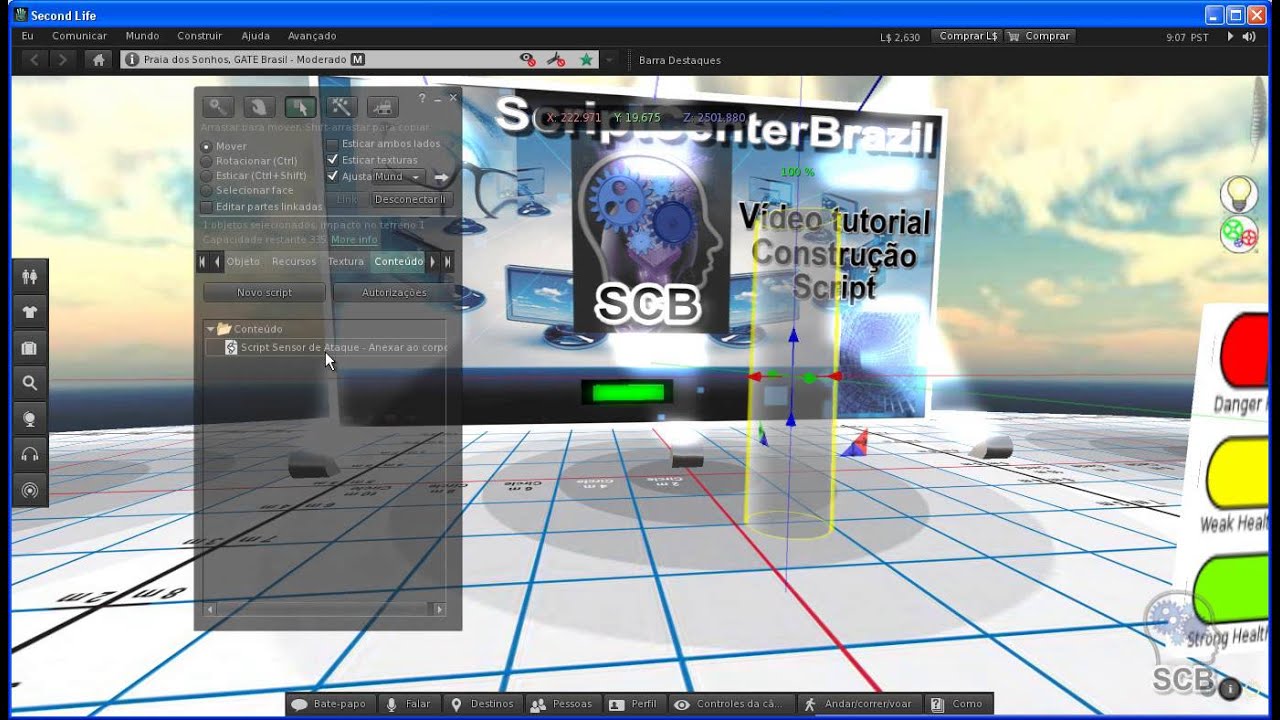Switch to the Recursos tab
Image resolution: width=1280 pixels, height=720 pixels.
(294, 262)
